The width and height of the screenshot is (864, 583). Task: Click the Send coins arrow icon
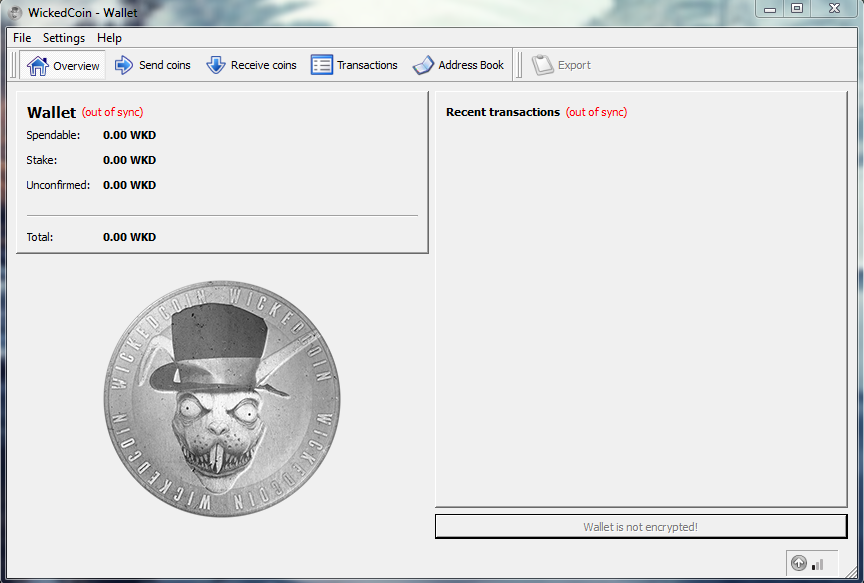(x=123, y=65)
